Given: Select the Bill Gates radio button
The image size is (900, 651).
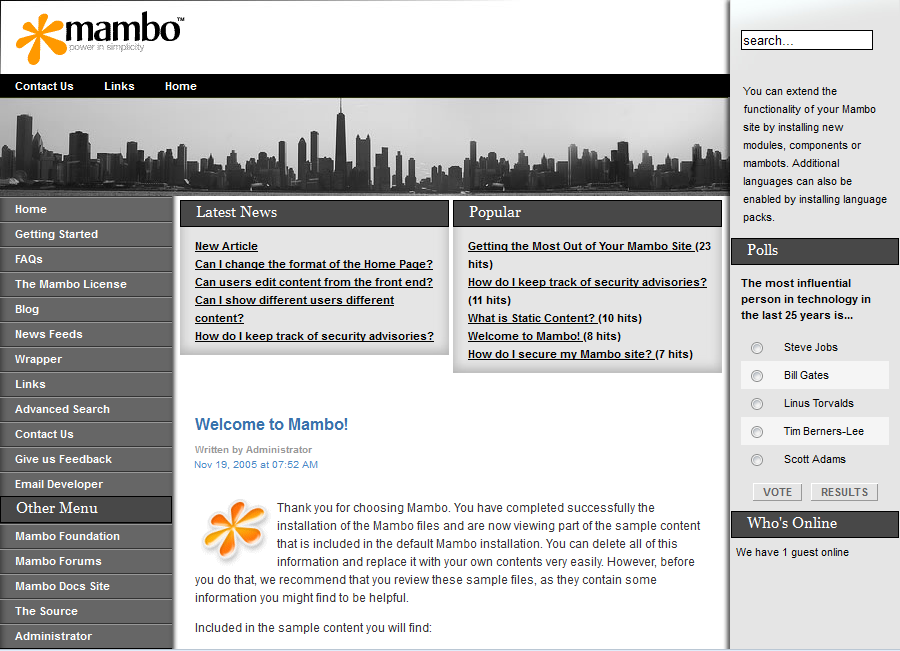Looking at the screenshot, I should pos(757,376).
